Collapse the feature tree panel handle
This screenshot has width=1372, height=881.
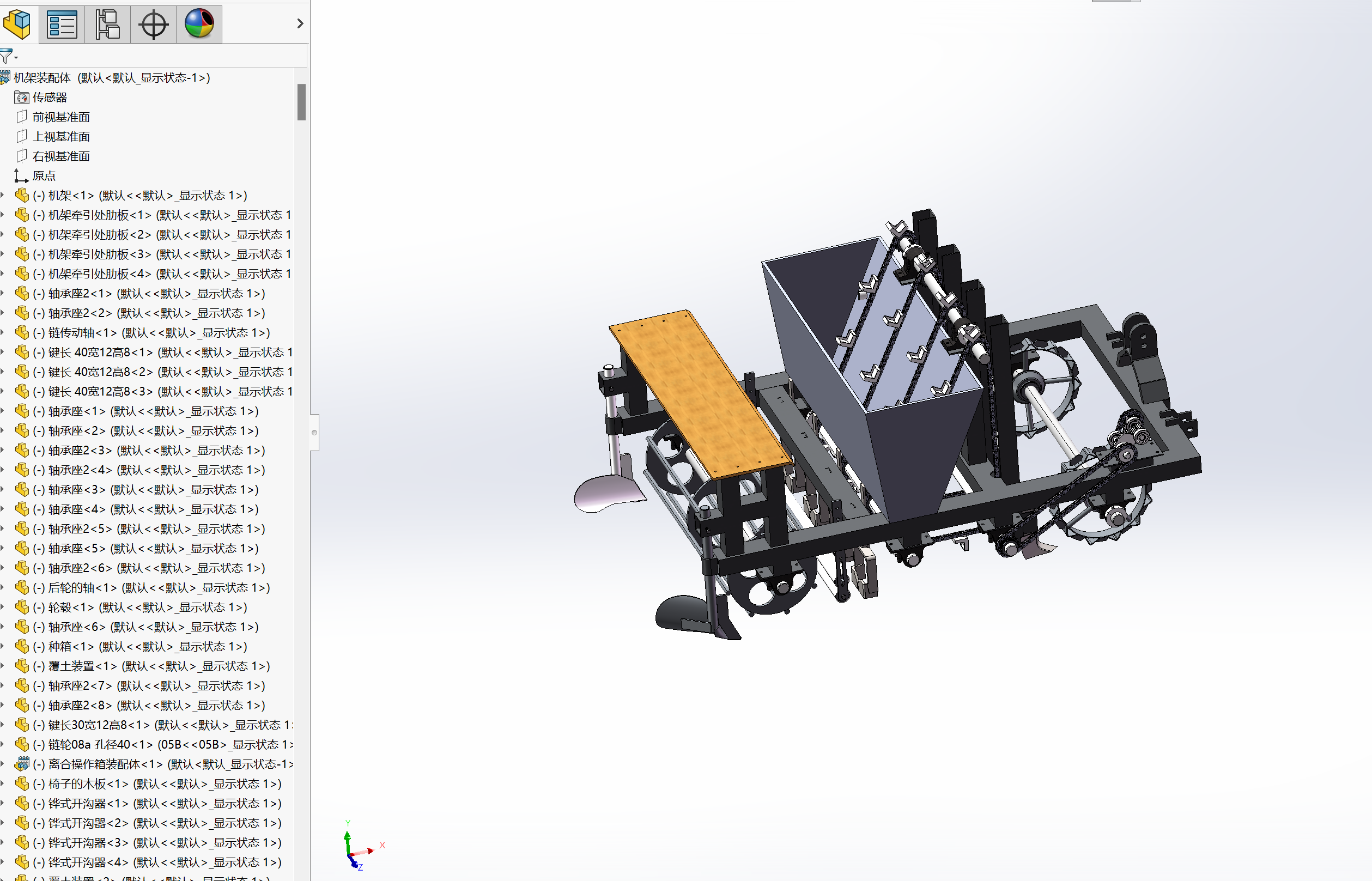[x=314, y=433]
